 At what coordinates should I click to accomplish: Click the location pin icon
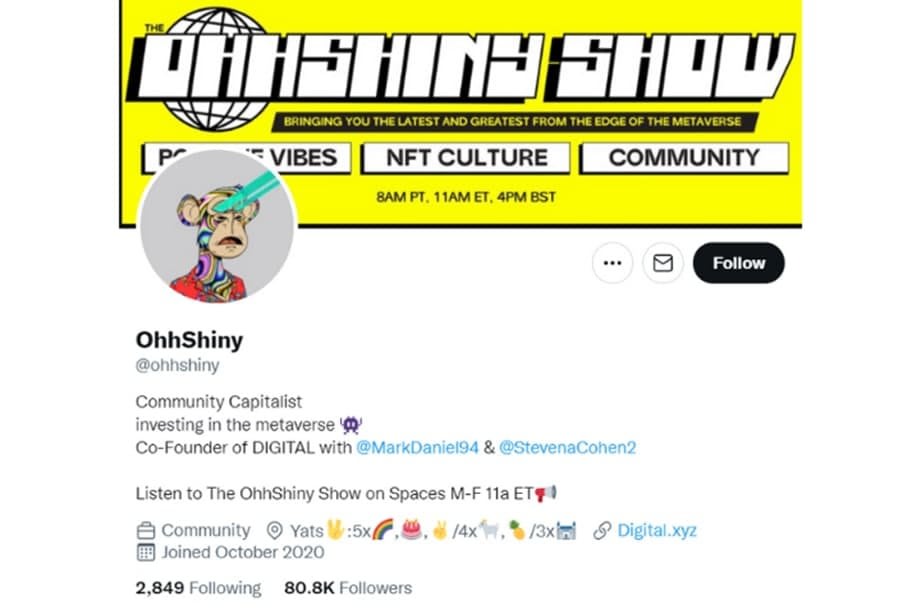click(x=274, y=531)
